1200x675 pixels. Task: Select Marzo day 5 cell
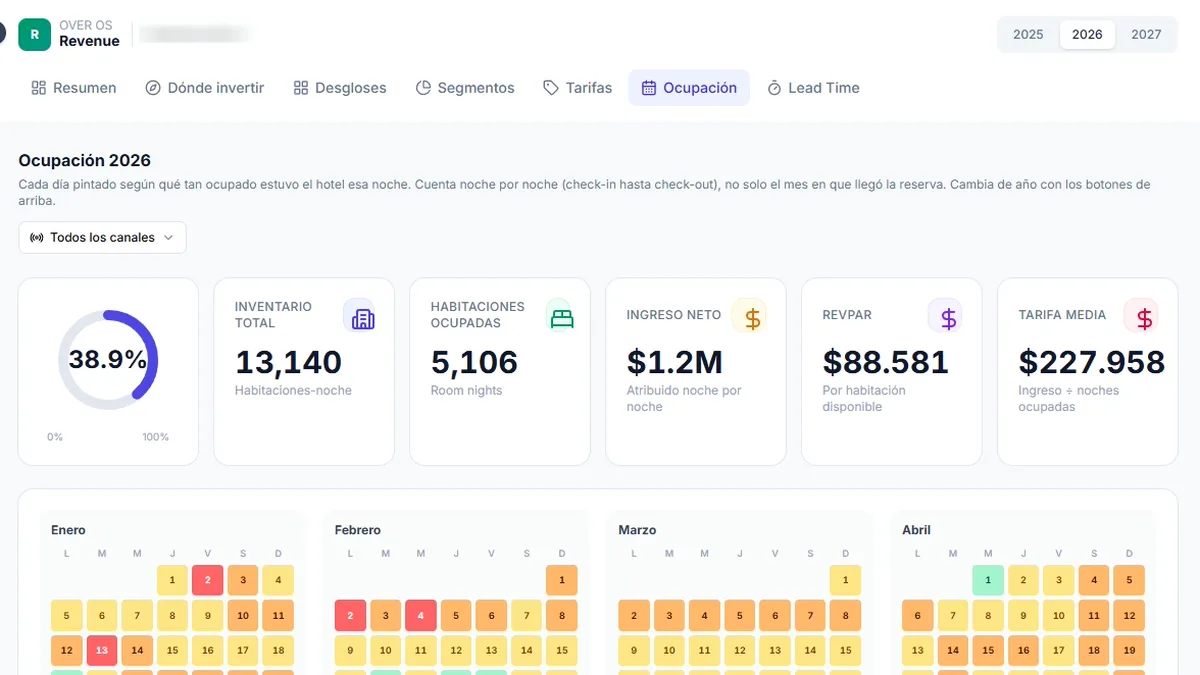pos(739,615)
